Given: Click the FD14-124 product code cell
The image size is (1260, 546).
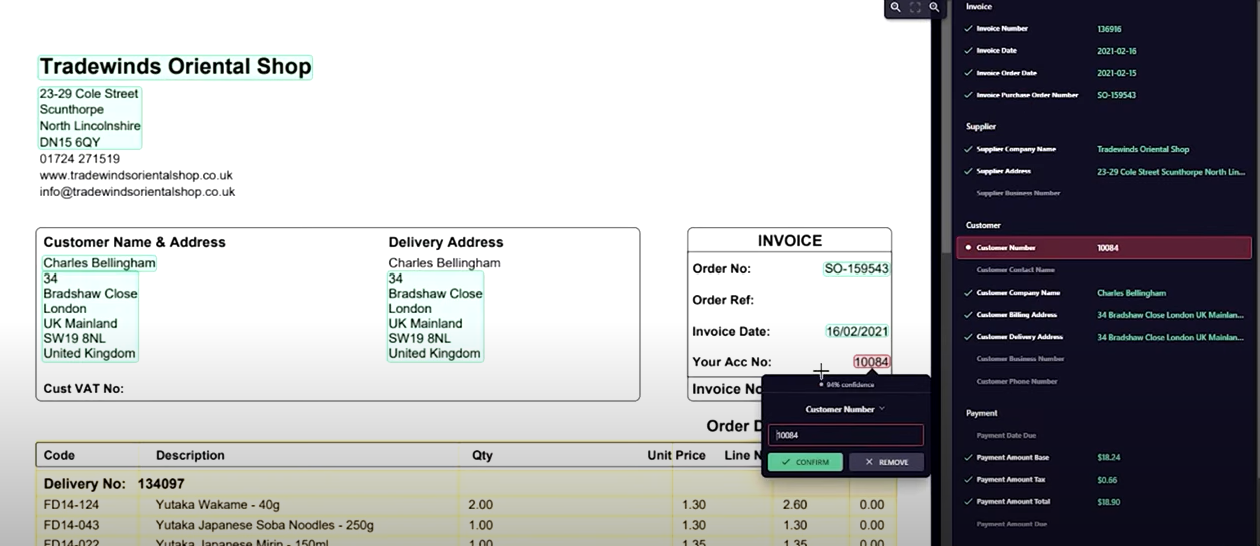Looking at the screenshot, I should click(71, 505).
